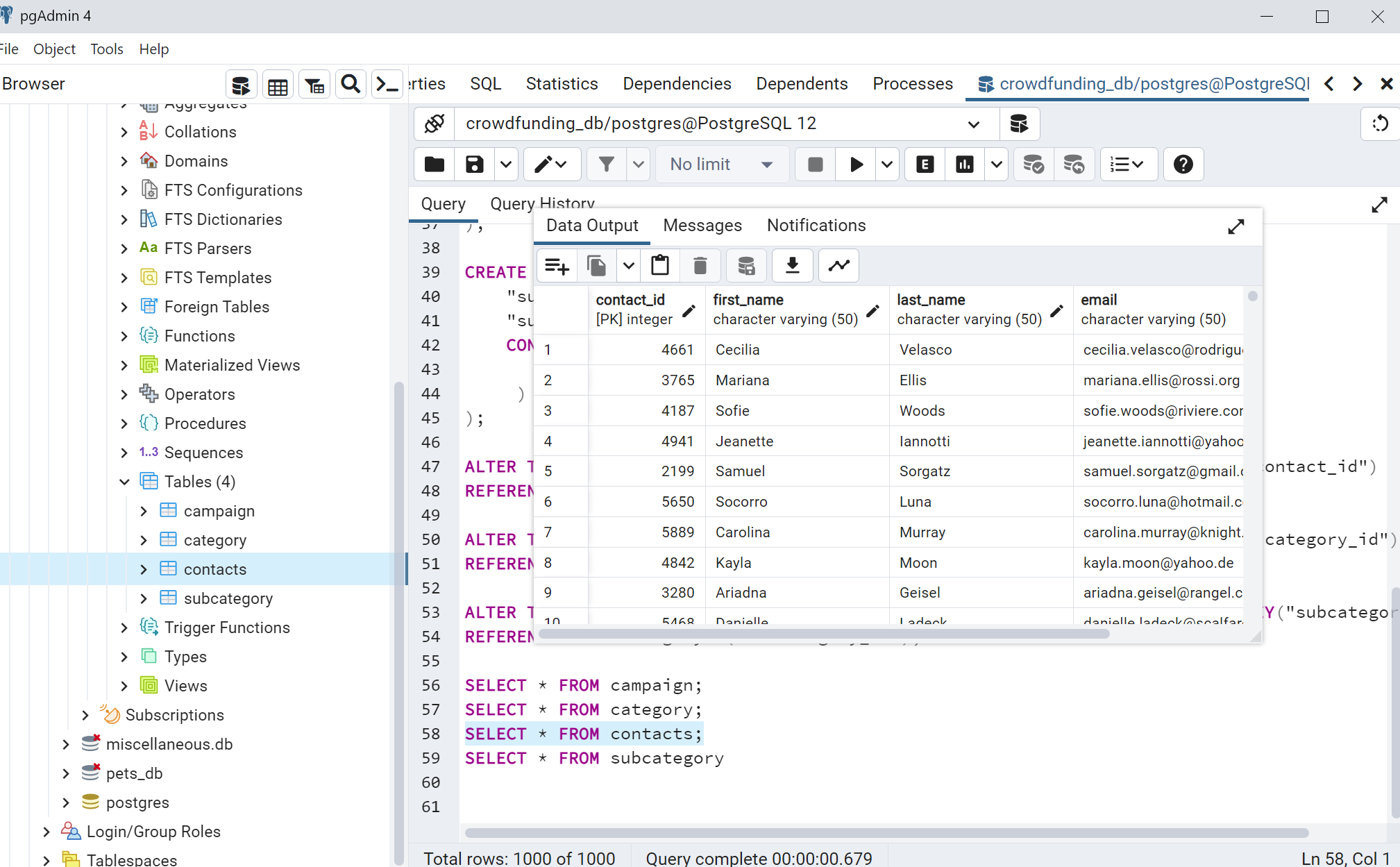The width and height of the screenshot is (1400, 867).
Task: Open the execute options dropdown arrow
Action: 887,165
